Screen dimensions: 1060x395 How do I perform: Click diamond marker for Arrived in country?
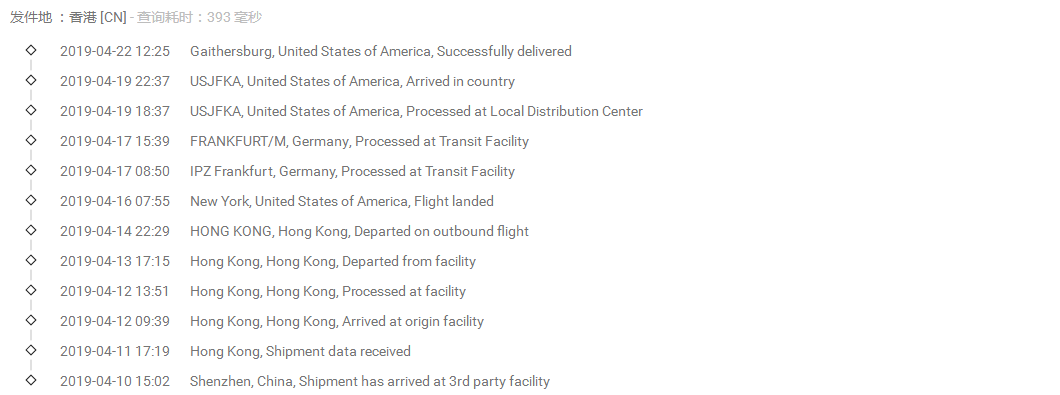click(30, 80)
